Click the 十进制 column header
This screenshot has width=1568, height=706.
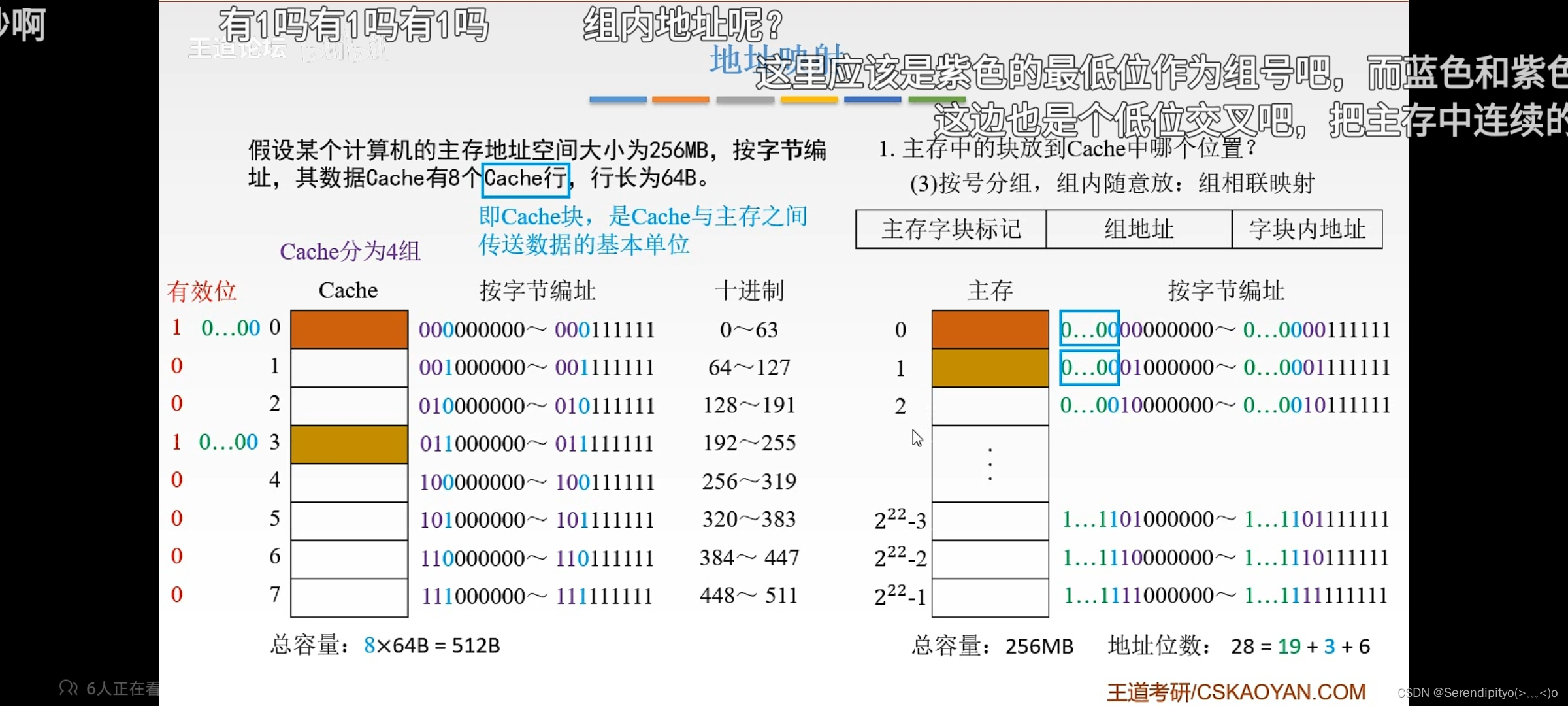pos(749,290)
